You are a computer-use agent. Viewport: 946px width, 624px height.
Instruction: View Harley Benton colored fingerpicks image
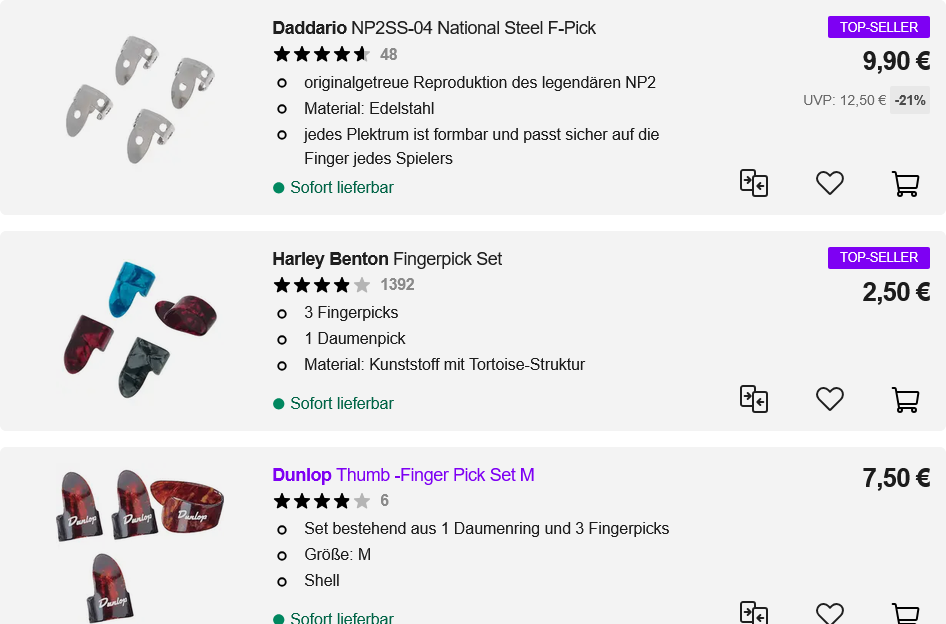[x=140, y=330]
